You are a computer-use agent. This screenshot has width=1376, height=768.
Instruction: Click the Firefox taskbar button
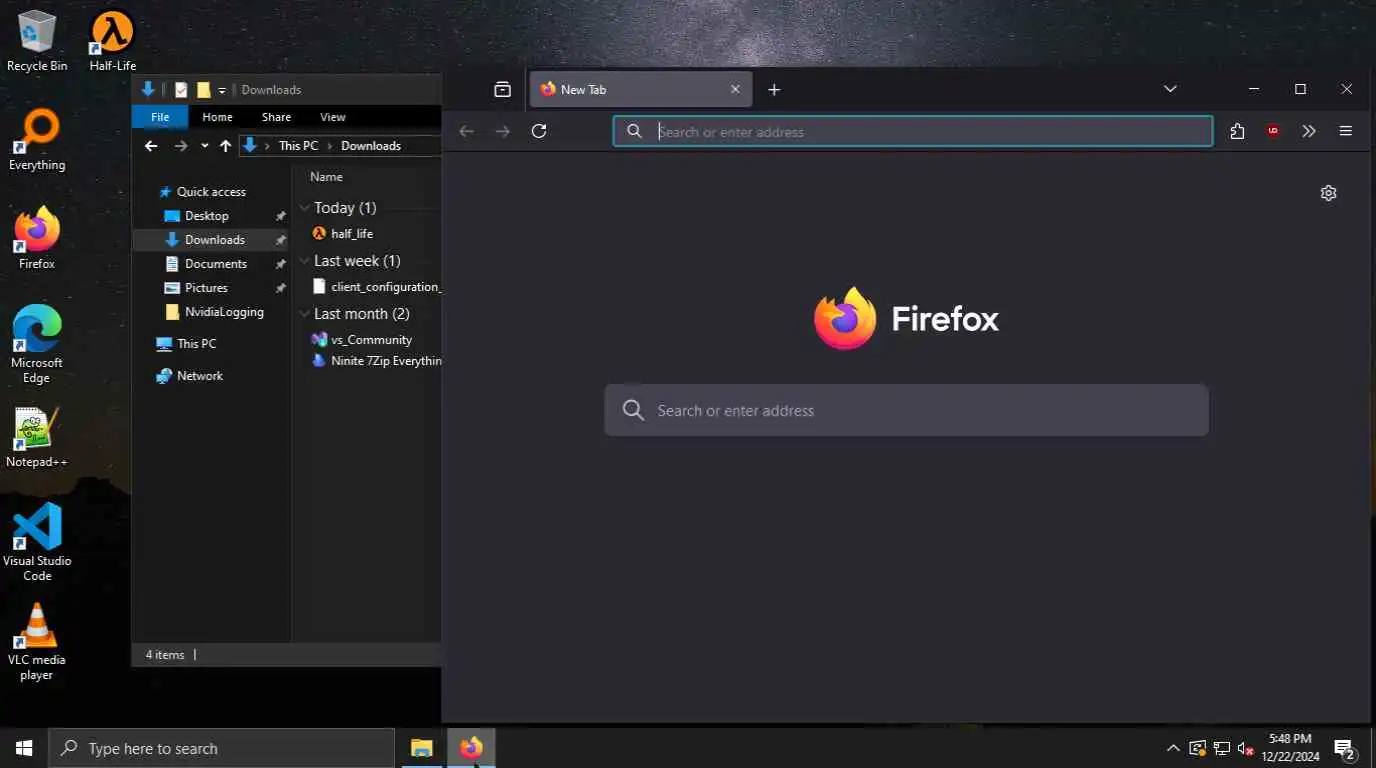point(471,748)
